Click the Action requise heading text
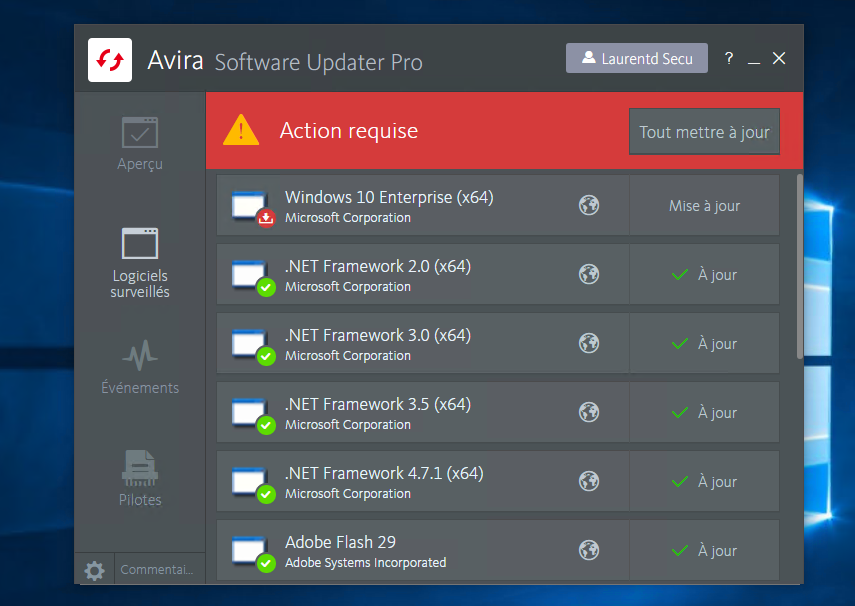Image resolution: width=855 pixels, height=606 pixels. pos(349,131)
